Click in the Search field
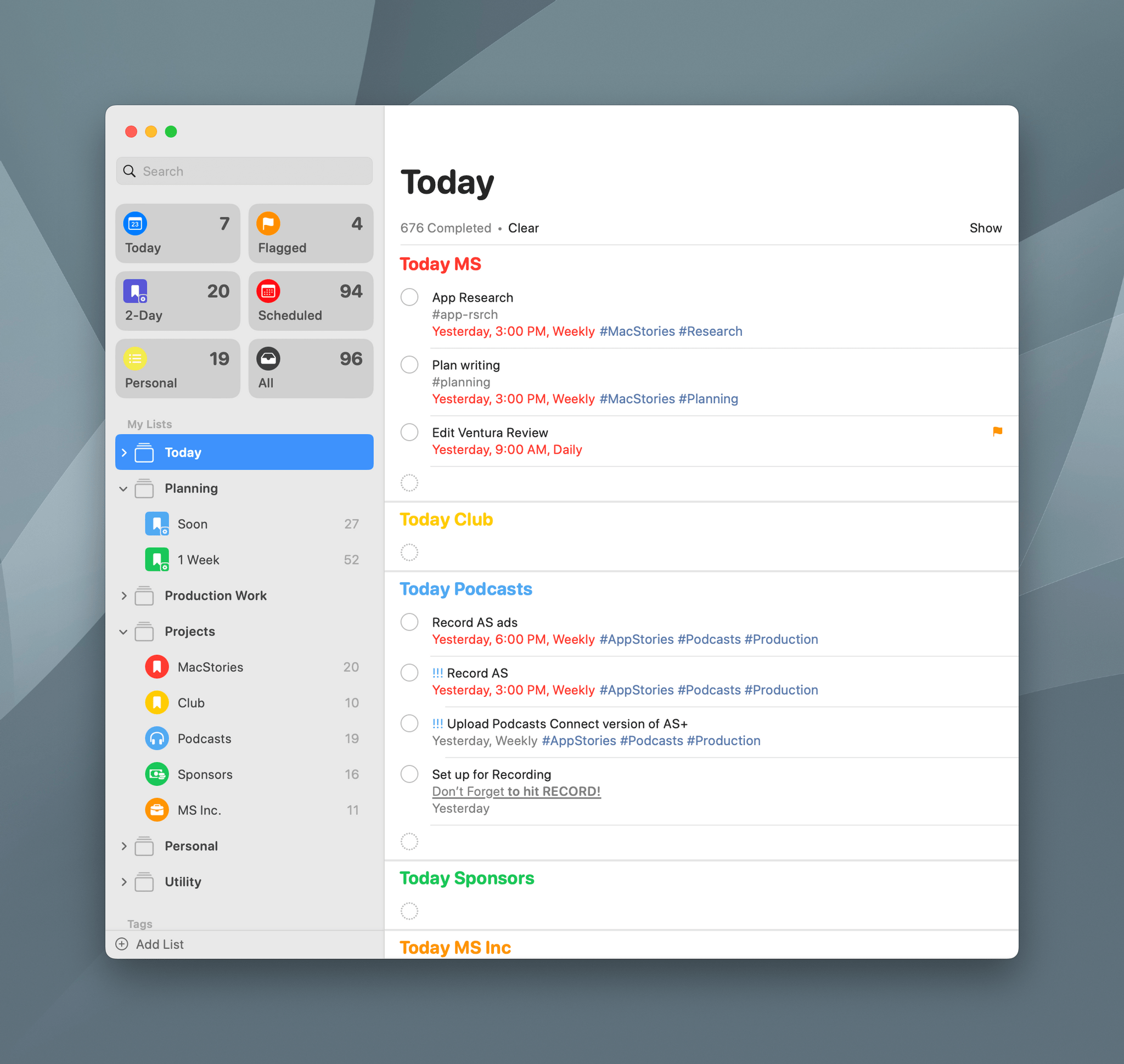 tap(244, 171)
